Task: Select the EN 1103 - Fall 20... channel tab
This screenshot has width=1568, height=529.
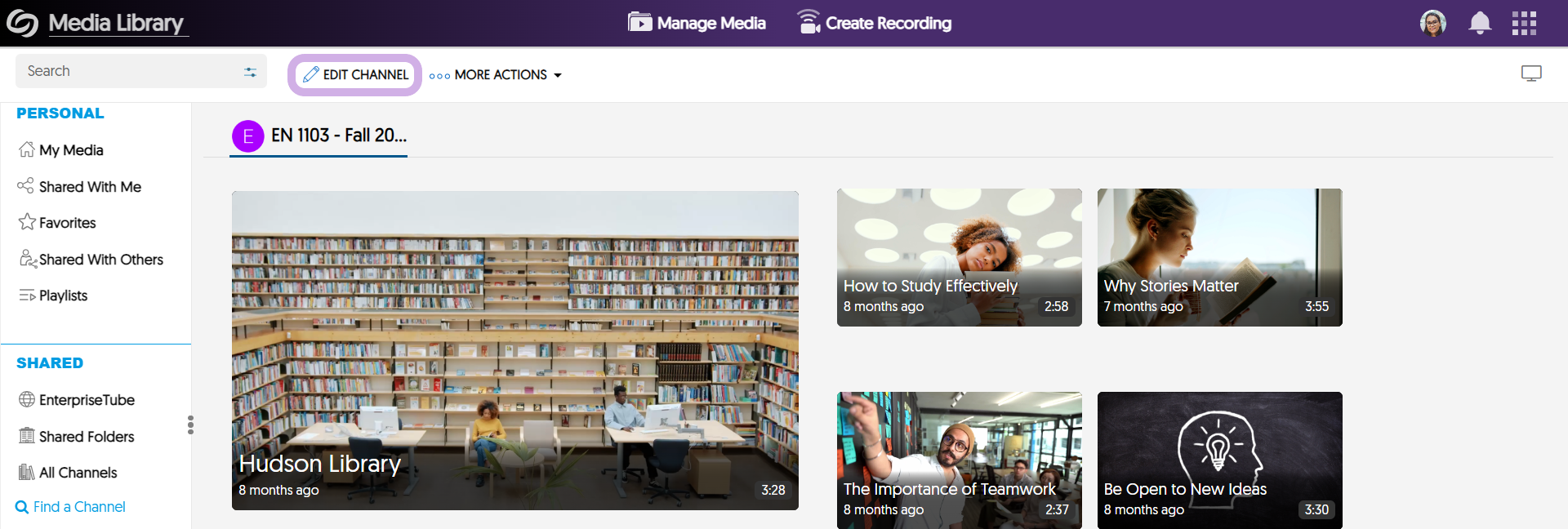Action: (318, 136)
